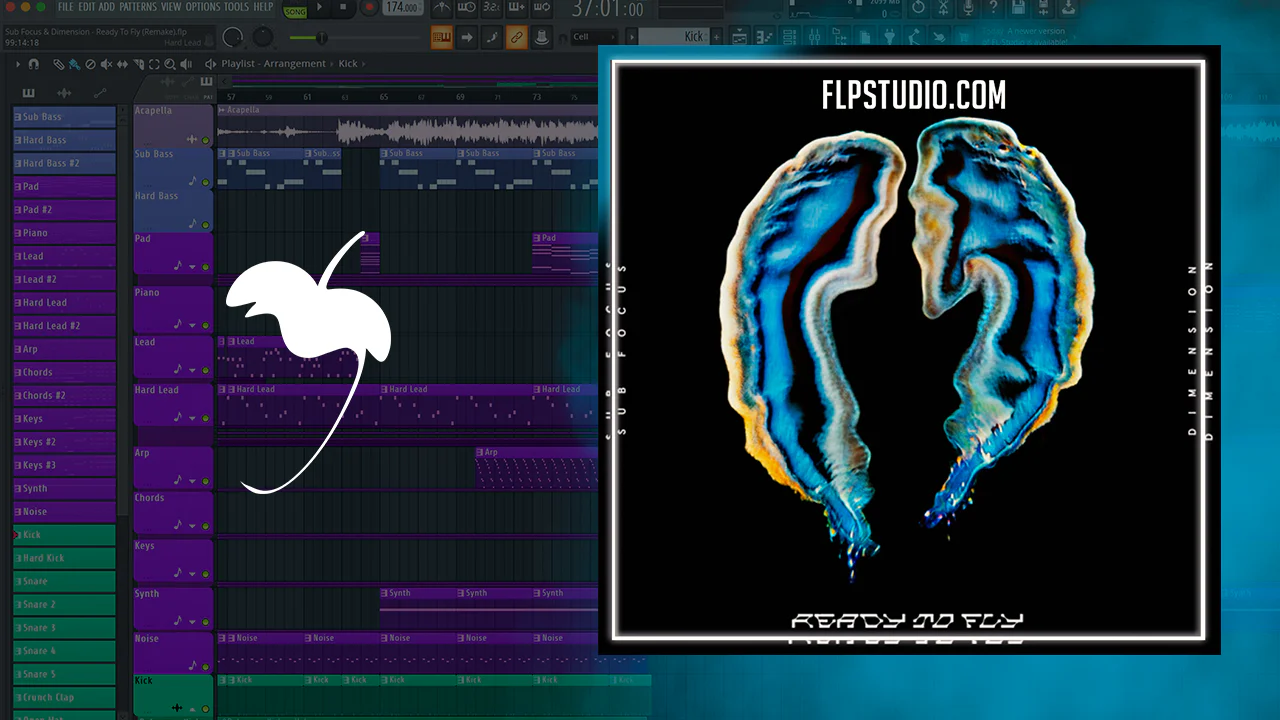The height and width of the screenshot is (720, 1280).
Task: Select the paint brush tool in Playlist
Action: coord(74,64)
